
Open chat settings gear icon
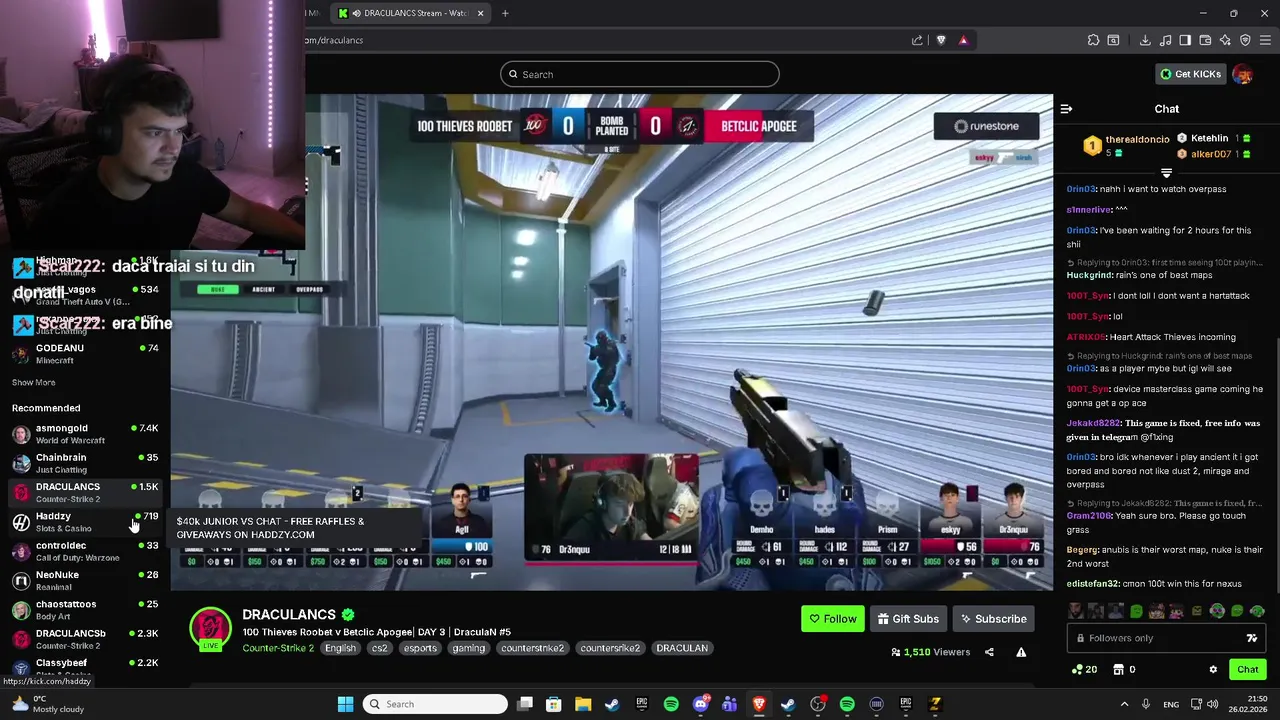click(x=1213, y=669)
